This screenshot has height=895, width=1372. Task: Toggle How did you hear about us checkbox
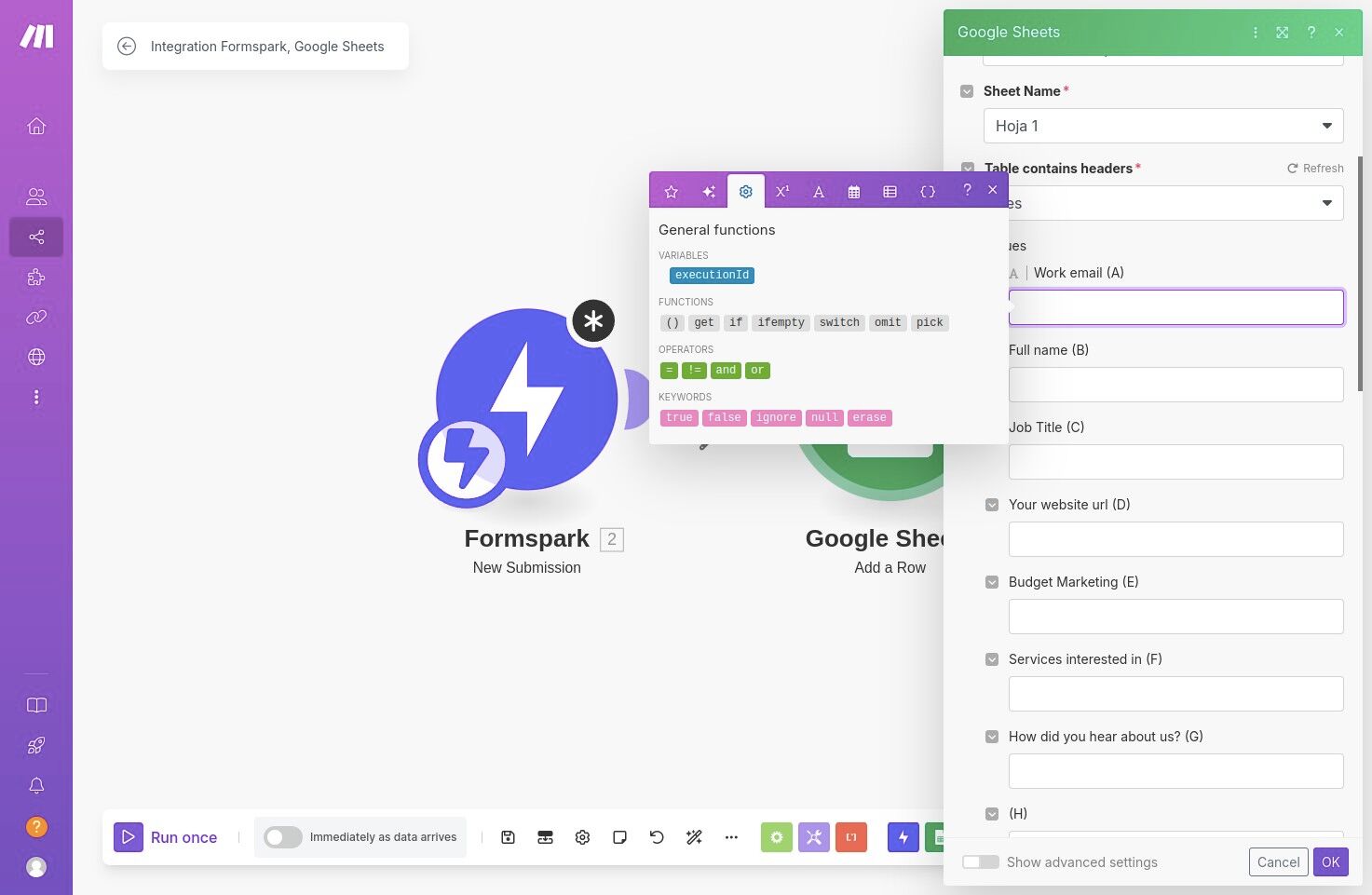[992, 737]
